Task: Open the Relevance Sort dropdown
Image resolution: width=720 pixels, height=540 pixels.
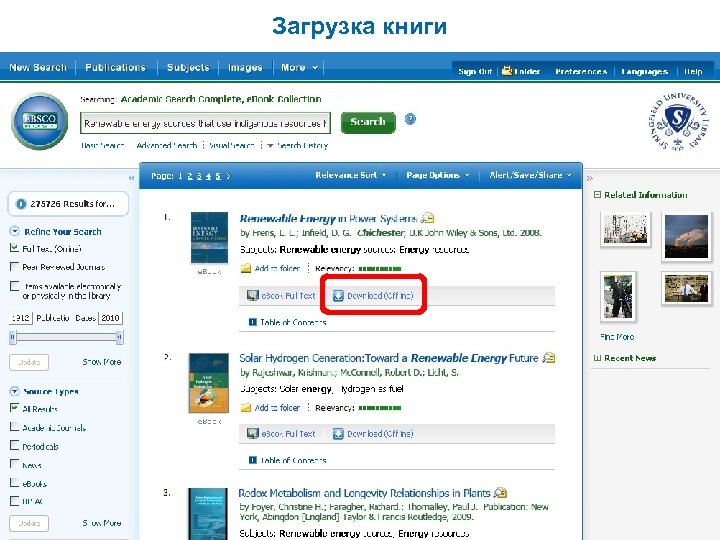Action: [x=351, y=175]
